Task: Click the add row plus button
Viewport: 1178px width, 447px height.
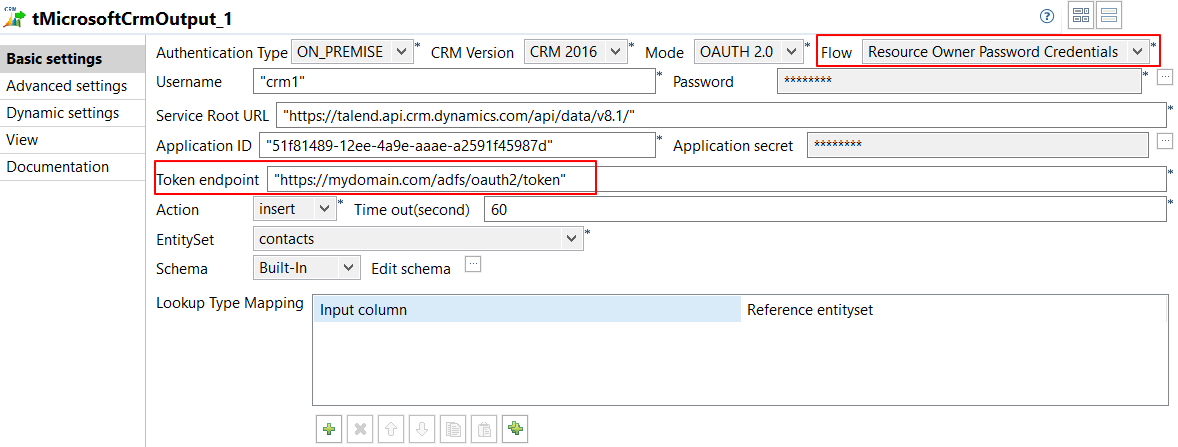Action: coord(328,430)
